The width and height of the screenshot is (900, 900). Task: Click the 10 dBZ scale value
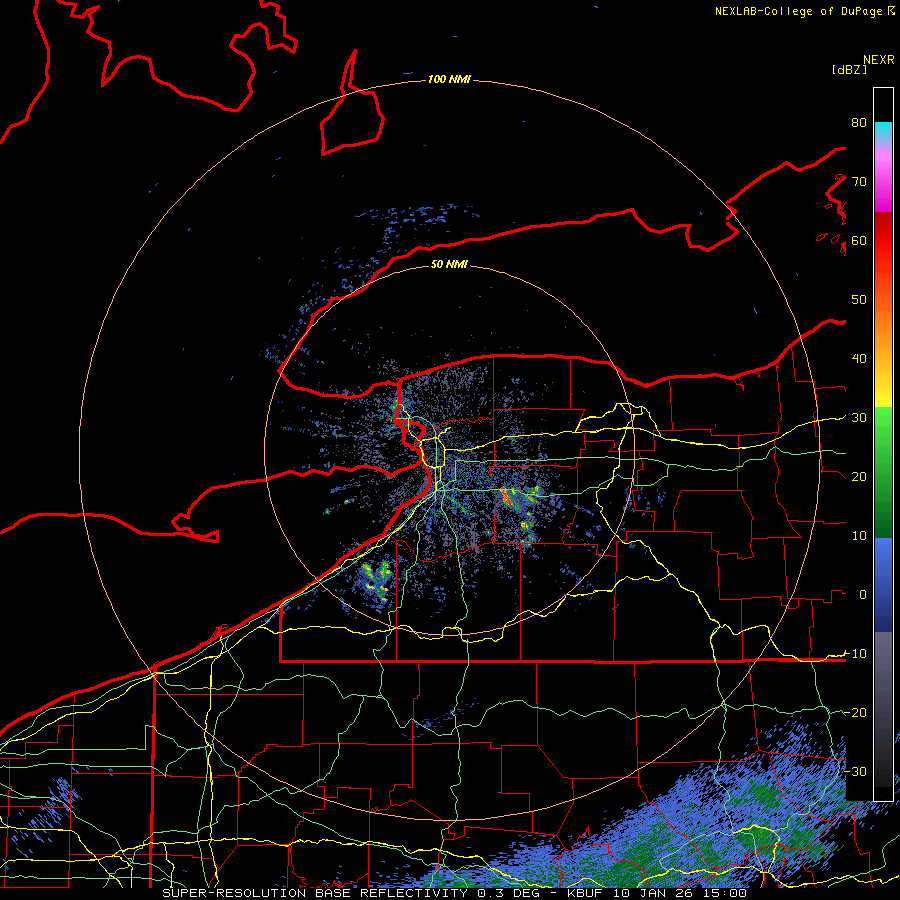click(x=859, y=536)
